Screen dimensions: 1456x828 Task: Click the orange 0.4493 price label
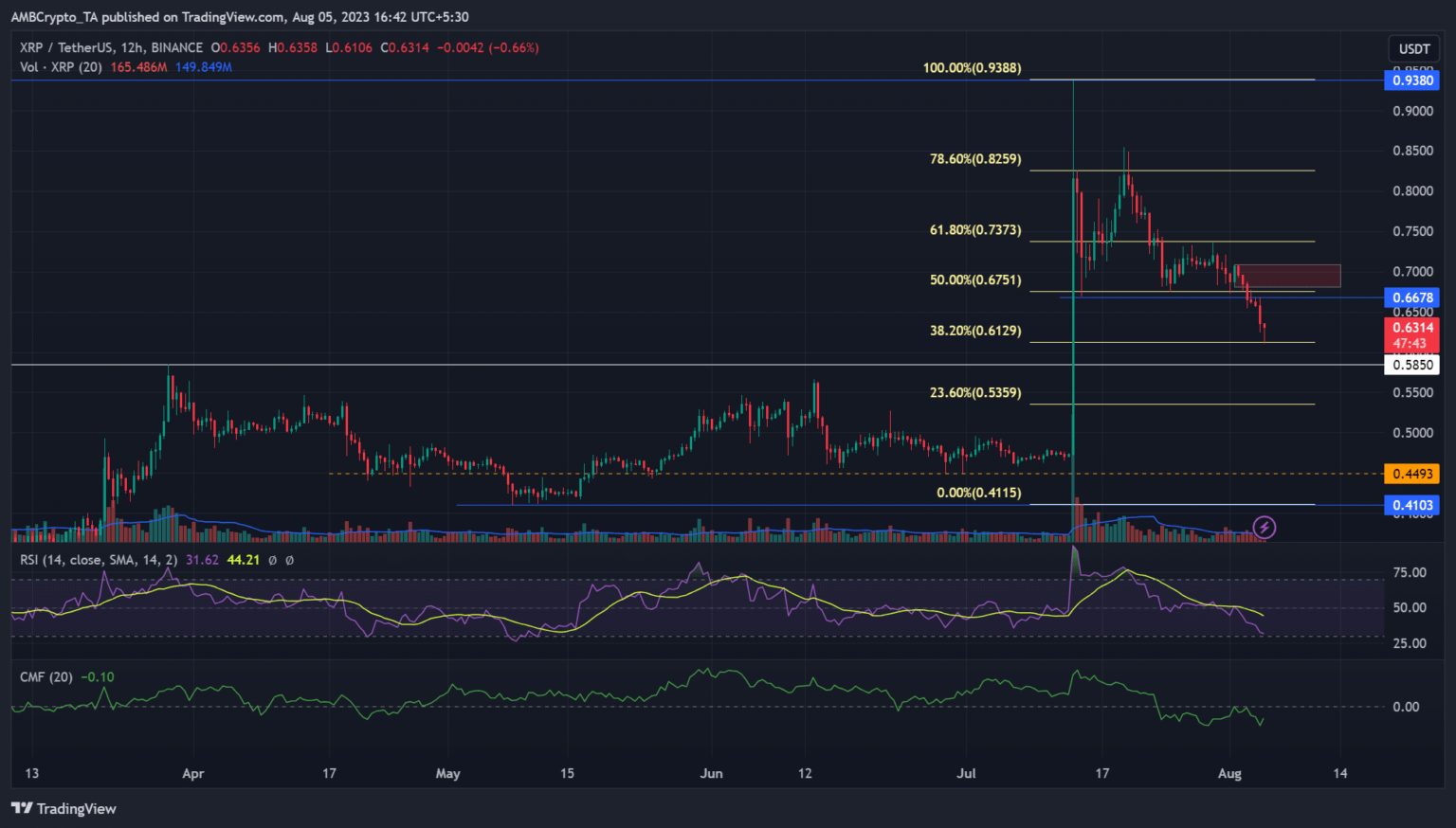pos(1412,474)
